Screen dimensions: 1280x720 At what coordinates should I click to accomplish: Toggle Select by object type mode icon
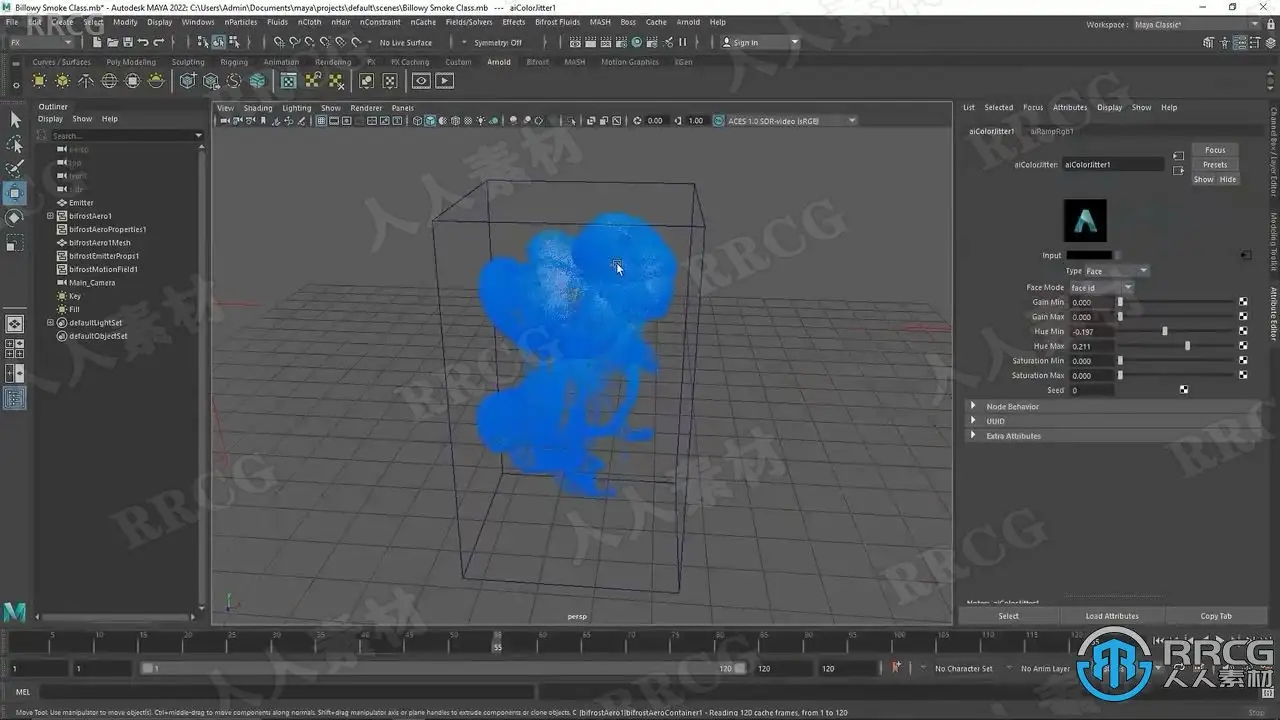click(218, 42)
